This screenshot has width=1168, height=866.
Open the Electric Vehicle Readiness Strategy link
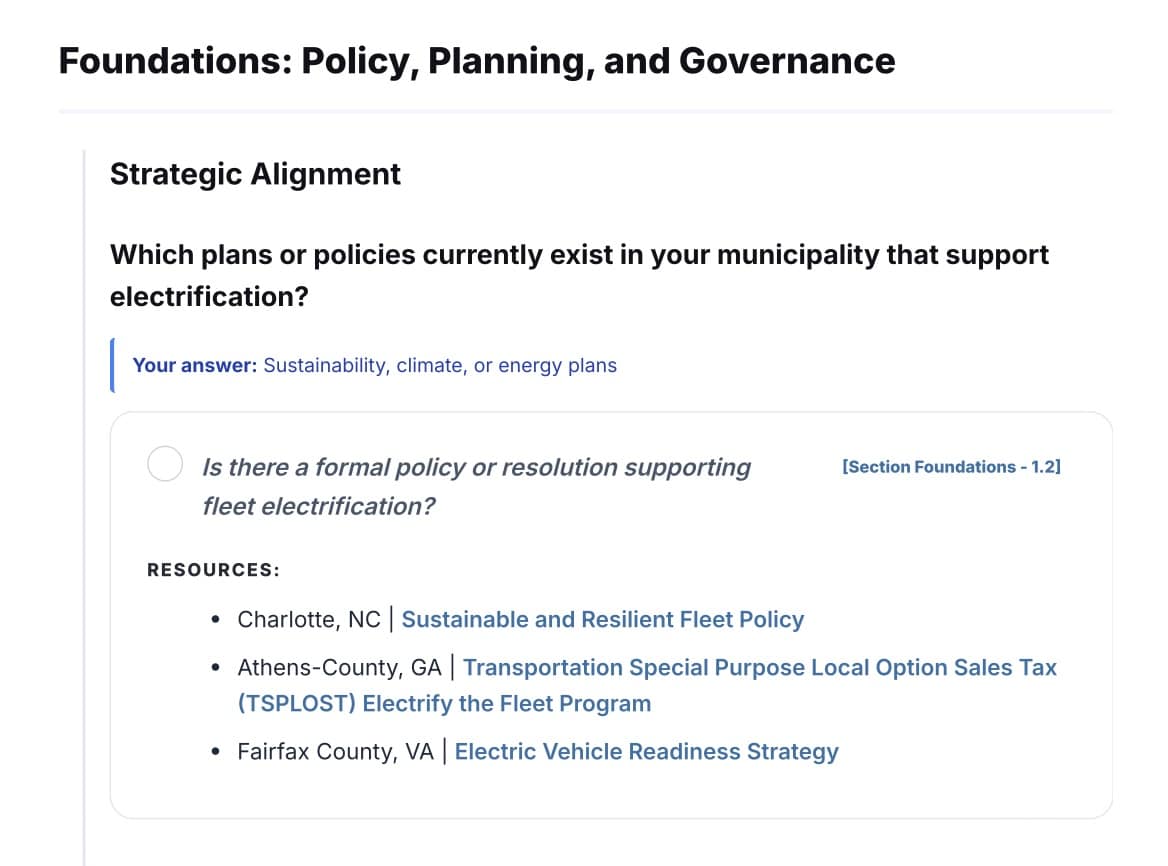pos(647,751)
